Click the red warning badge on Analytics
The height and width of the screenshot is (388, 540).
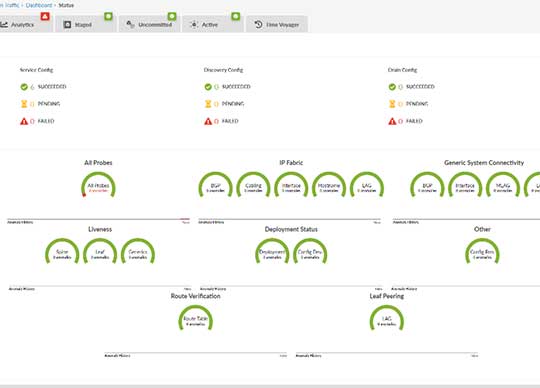45,16
